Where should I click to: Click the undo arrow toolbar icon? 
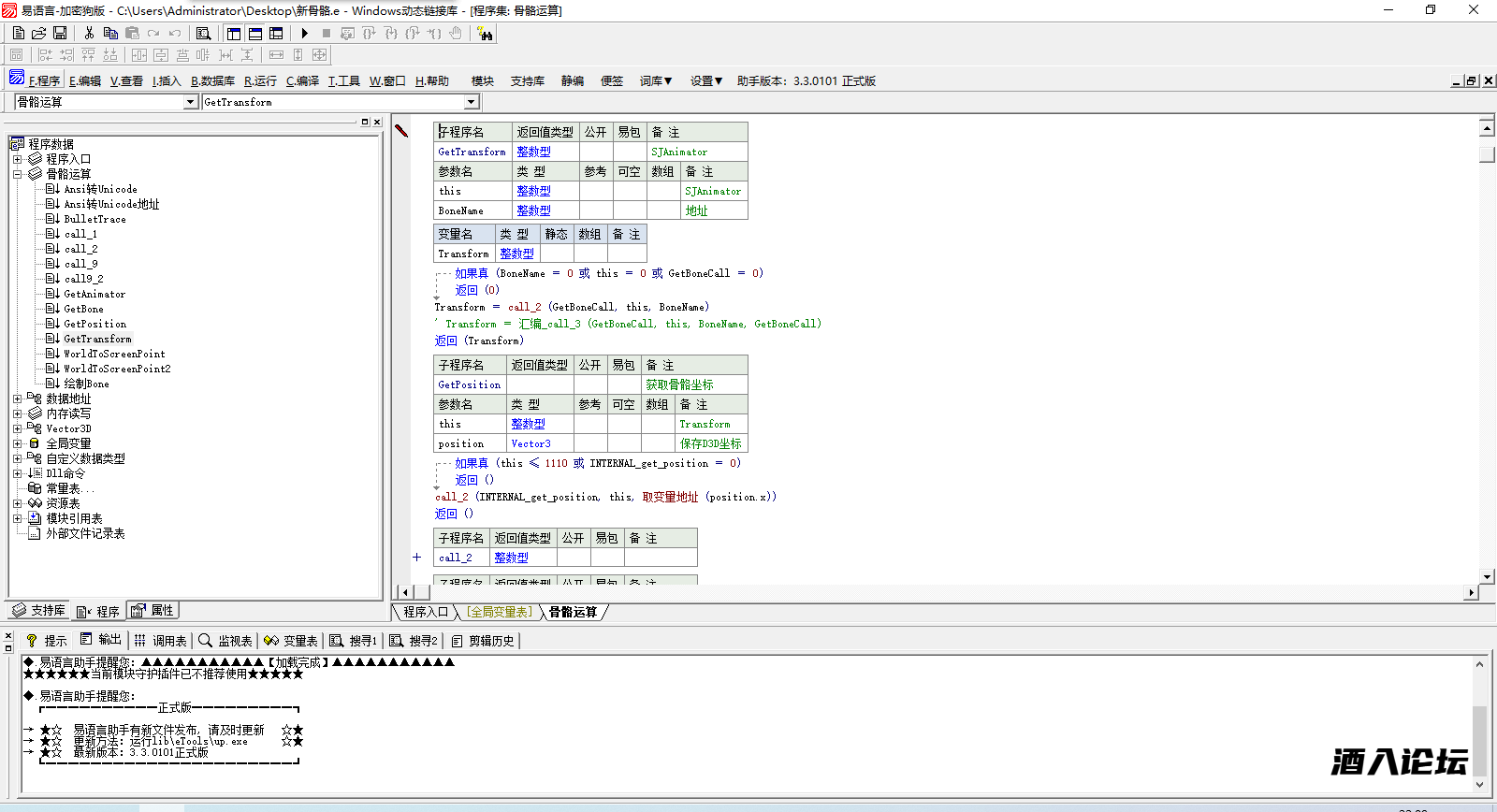pyautogui.click(x=175, y=33)
